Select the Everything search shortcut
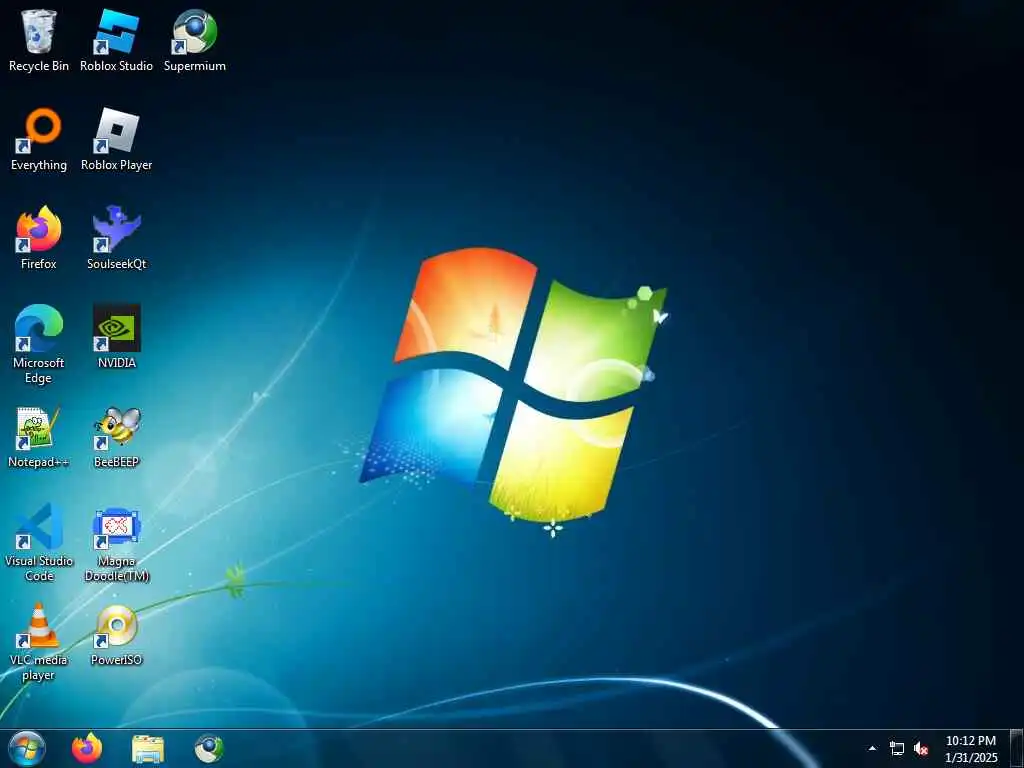Screen dimensions: 1024x768 point(39,140)
